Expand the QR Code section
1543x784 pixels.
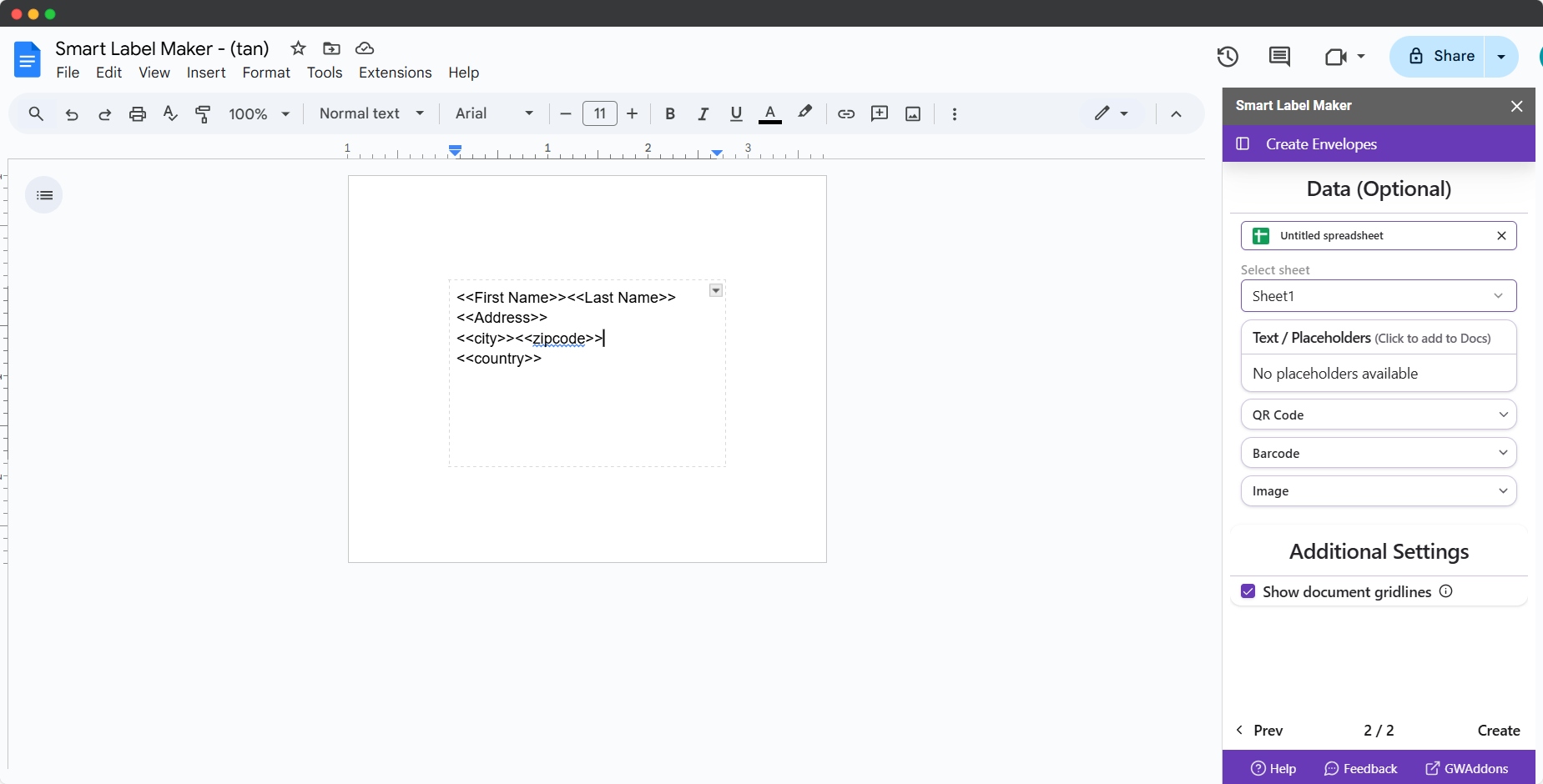click(x=1379, y=415)
